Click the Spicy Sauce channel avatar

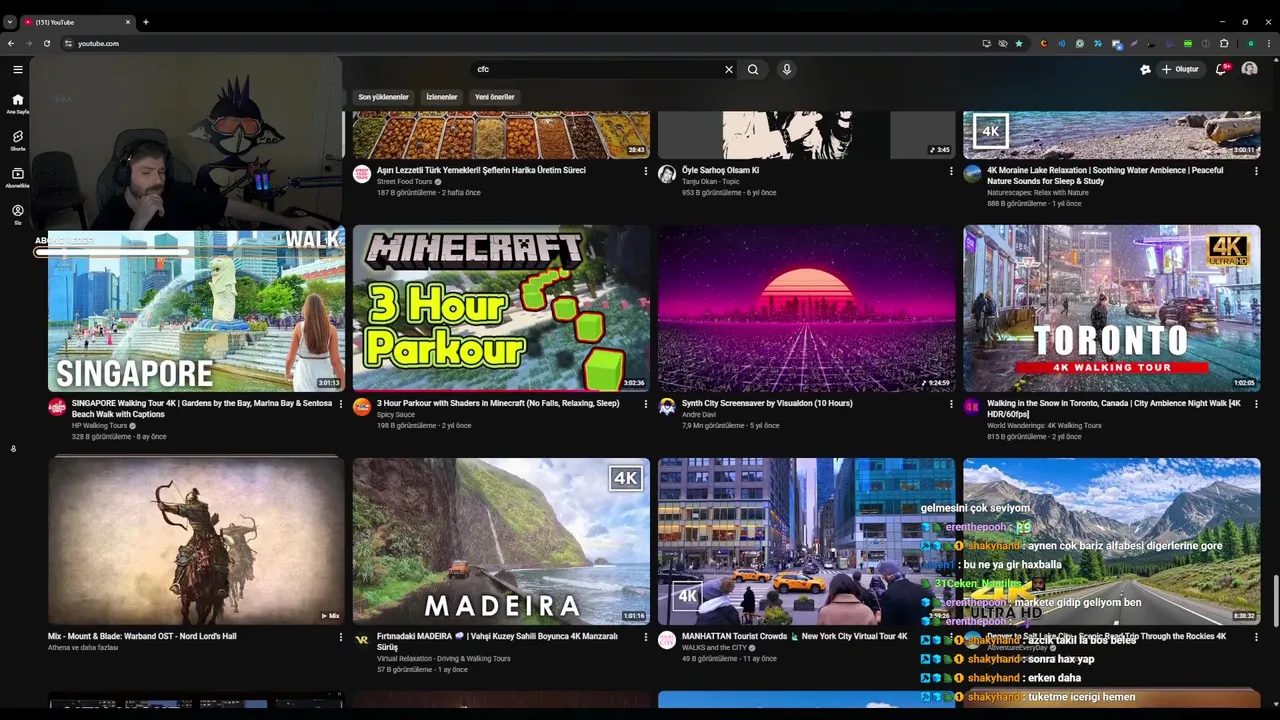click(x=362, y=407)
